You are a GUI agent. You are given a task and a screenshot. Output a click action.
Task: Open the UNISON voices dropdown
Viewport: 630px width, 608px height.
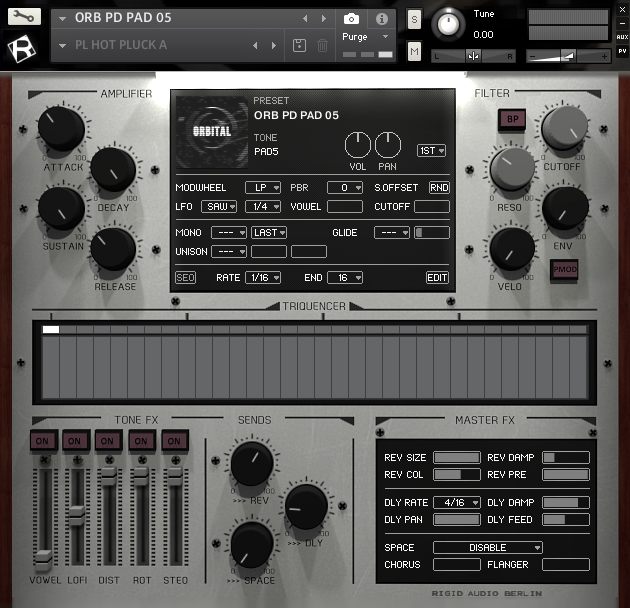[x=229, y=252]
